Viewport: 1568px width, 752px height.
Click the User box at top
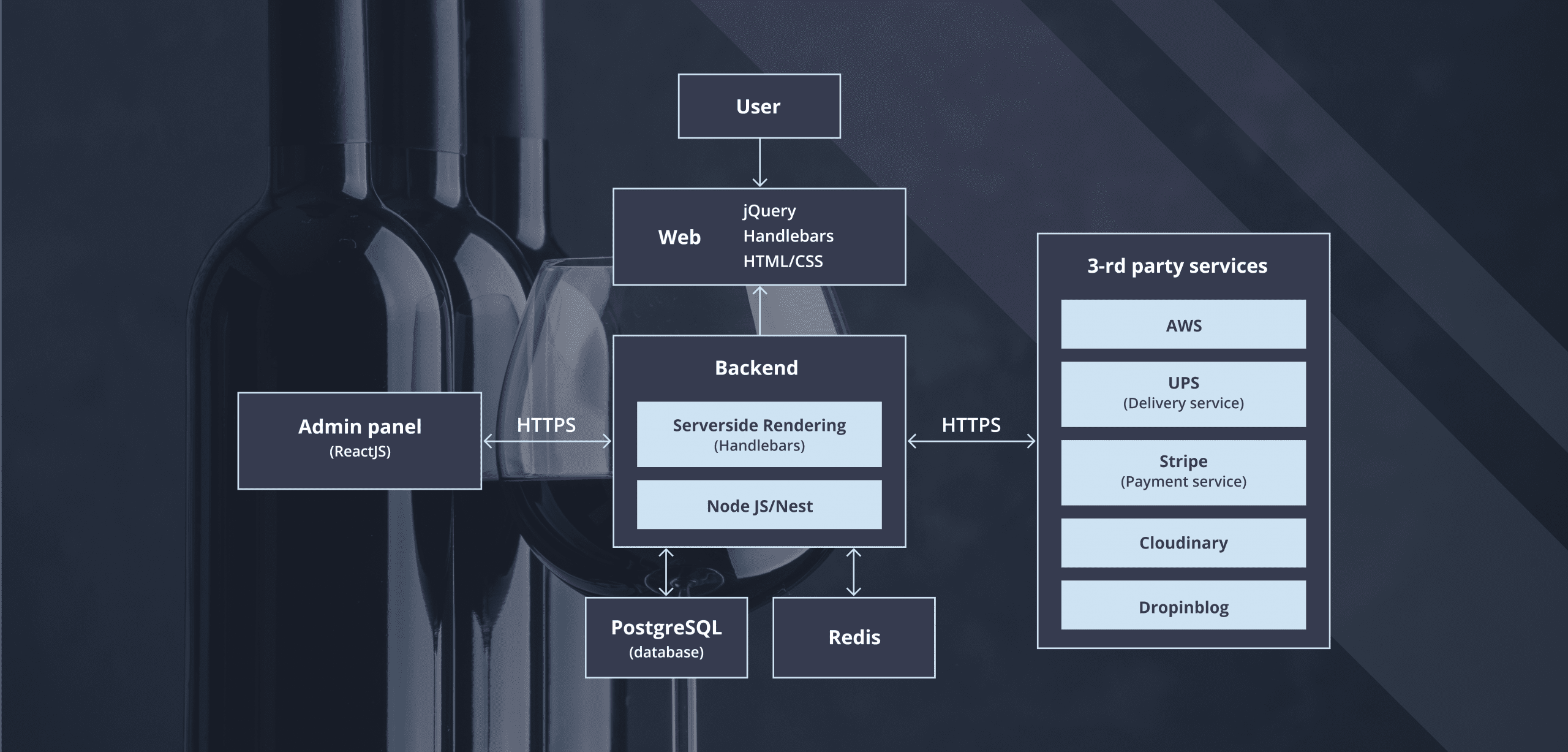tap(759, 106)
